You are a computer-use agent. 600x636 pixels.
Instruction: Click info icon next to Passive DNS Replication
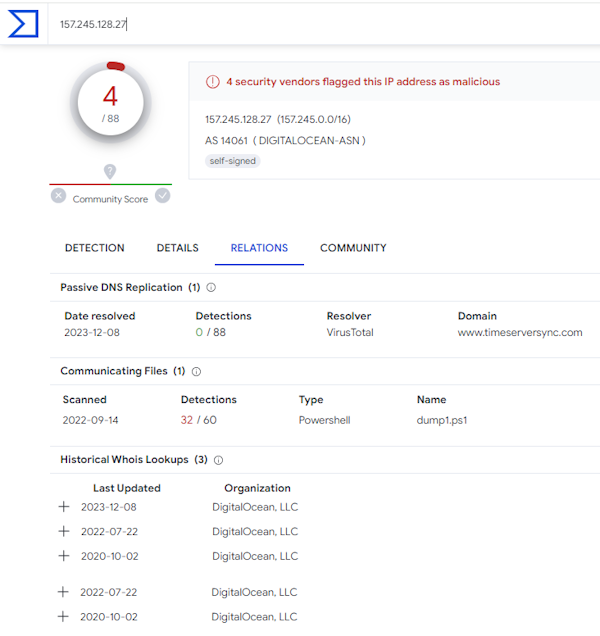point(211,288)
